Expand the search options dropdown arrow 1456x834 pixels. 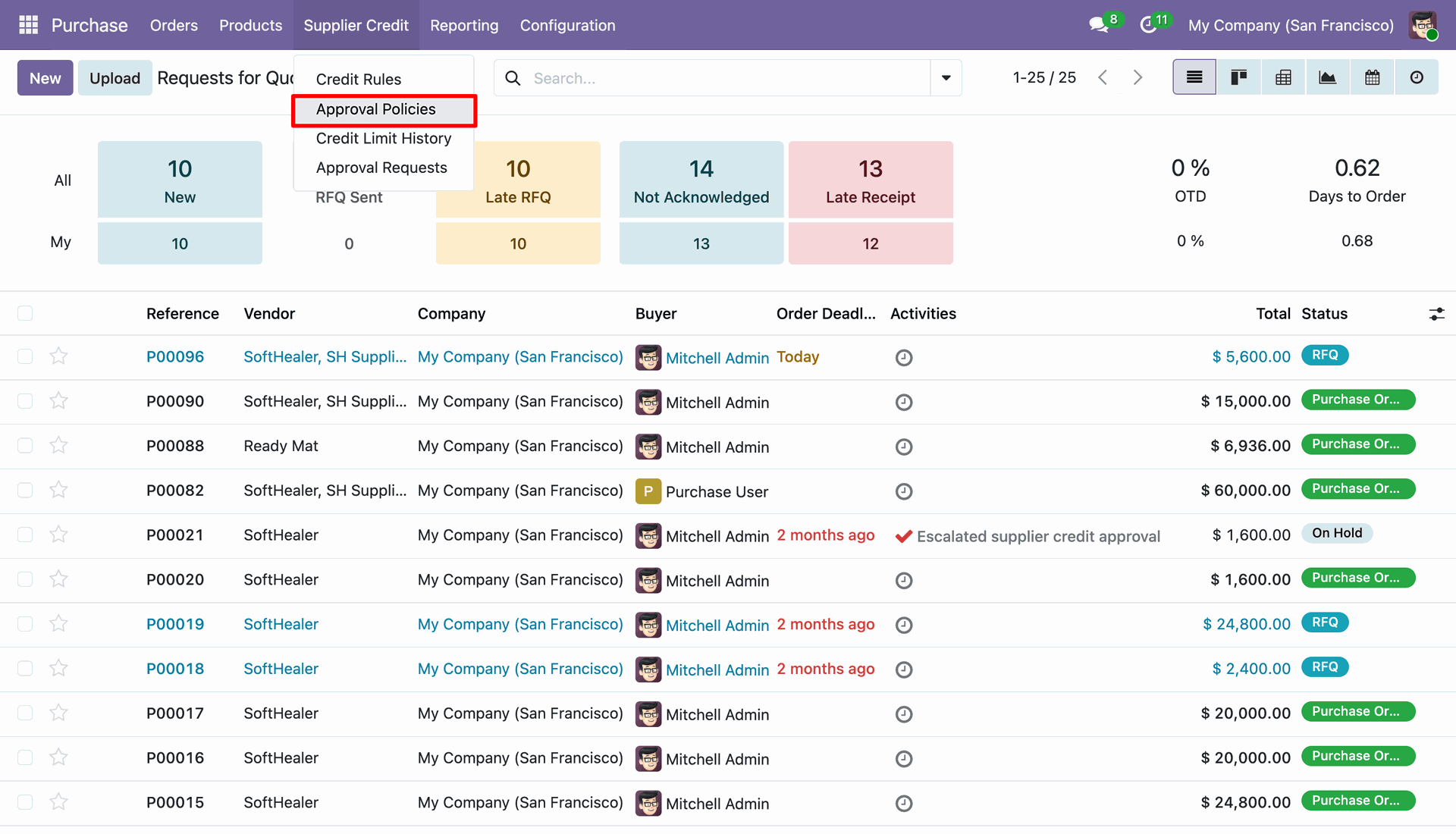pos(946,77)
